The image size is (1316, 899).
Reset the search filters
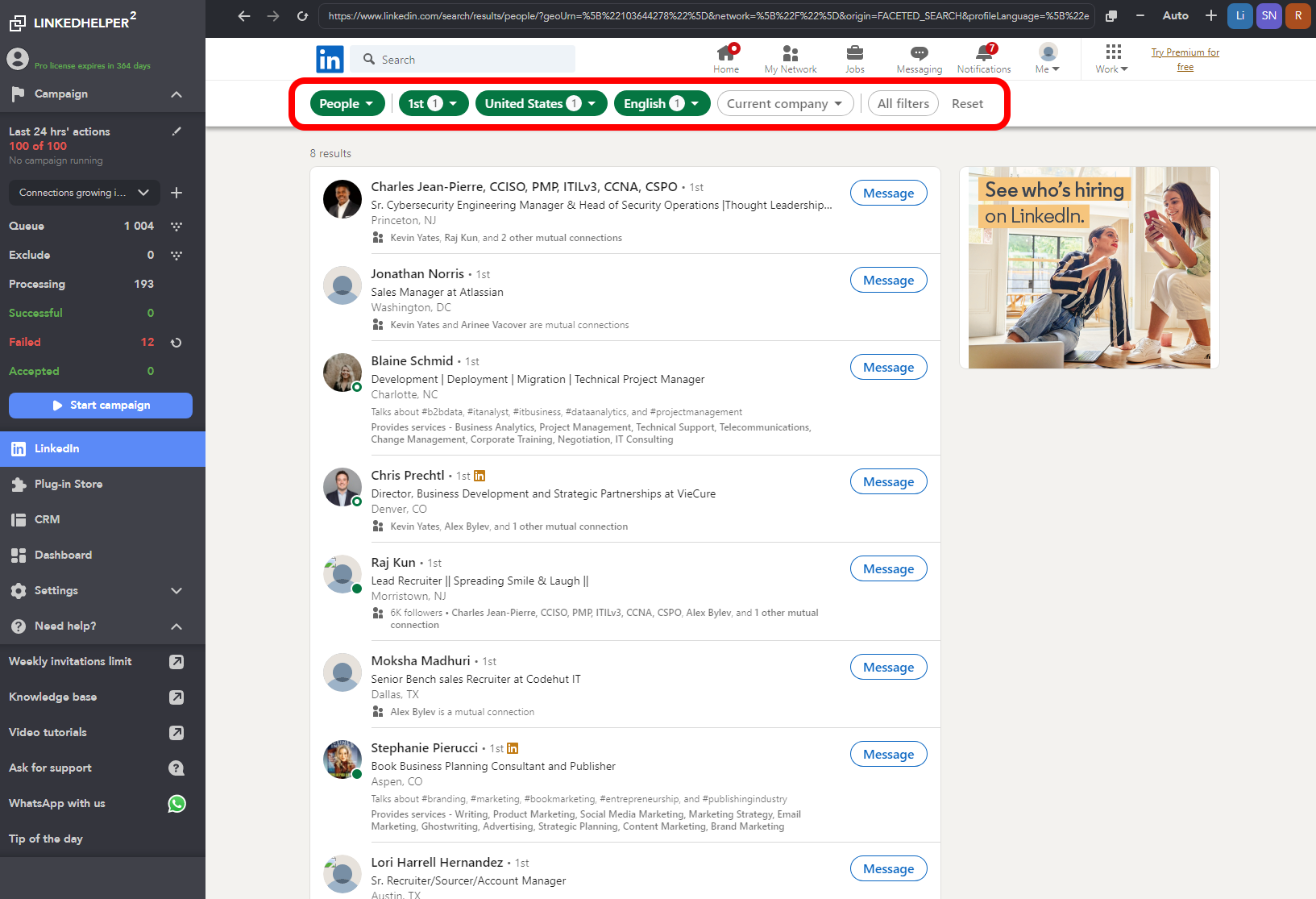tap(967, 103)
